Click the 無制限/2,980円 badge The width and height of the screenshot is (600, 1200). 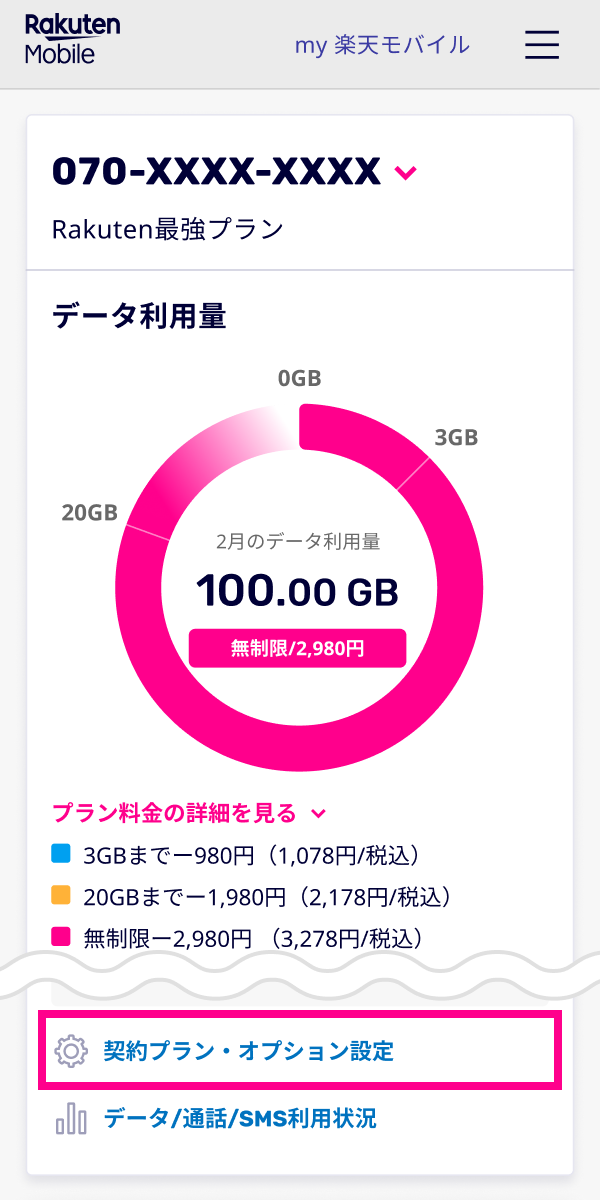click(x=298, y=648)
